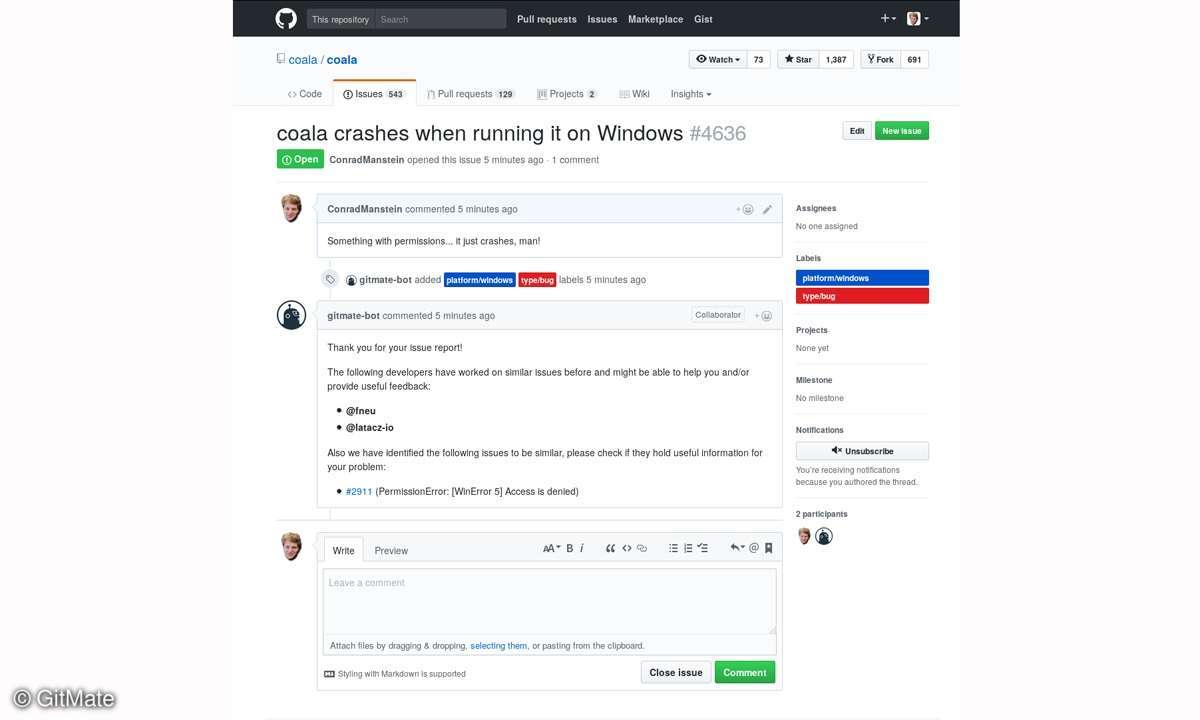Mention a user with the @ icon
This screenshot has height=720, width=1200.
click(x=754, y=548)
